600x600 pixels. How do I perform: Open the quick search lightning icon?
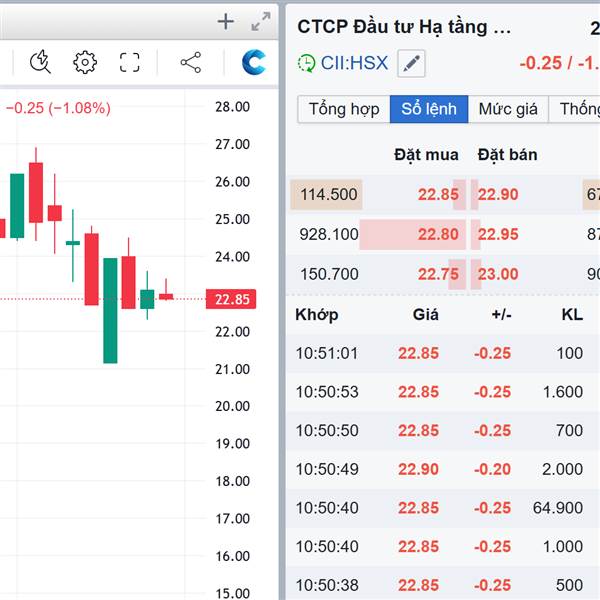41,63
